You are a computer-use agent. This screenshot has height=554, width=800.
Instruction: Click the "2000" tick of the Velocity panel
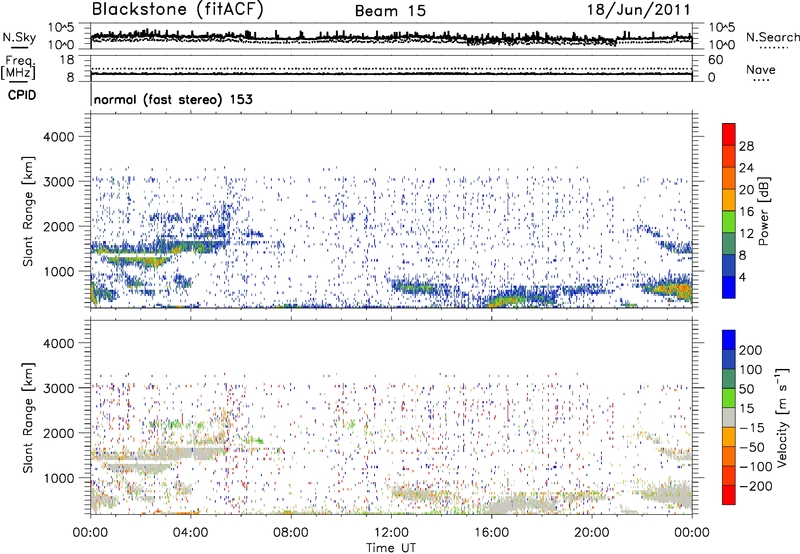point(59,433)
